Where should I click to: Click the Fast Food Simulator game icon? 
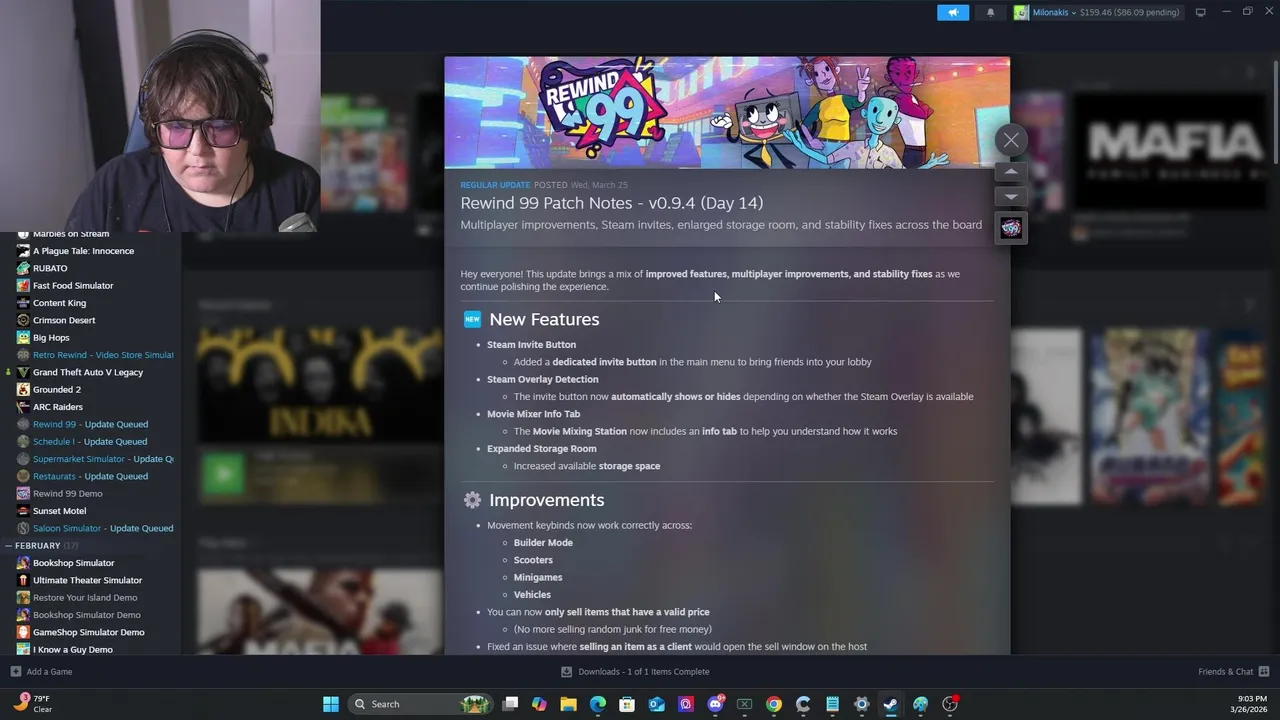(23, 286)
